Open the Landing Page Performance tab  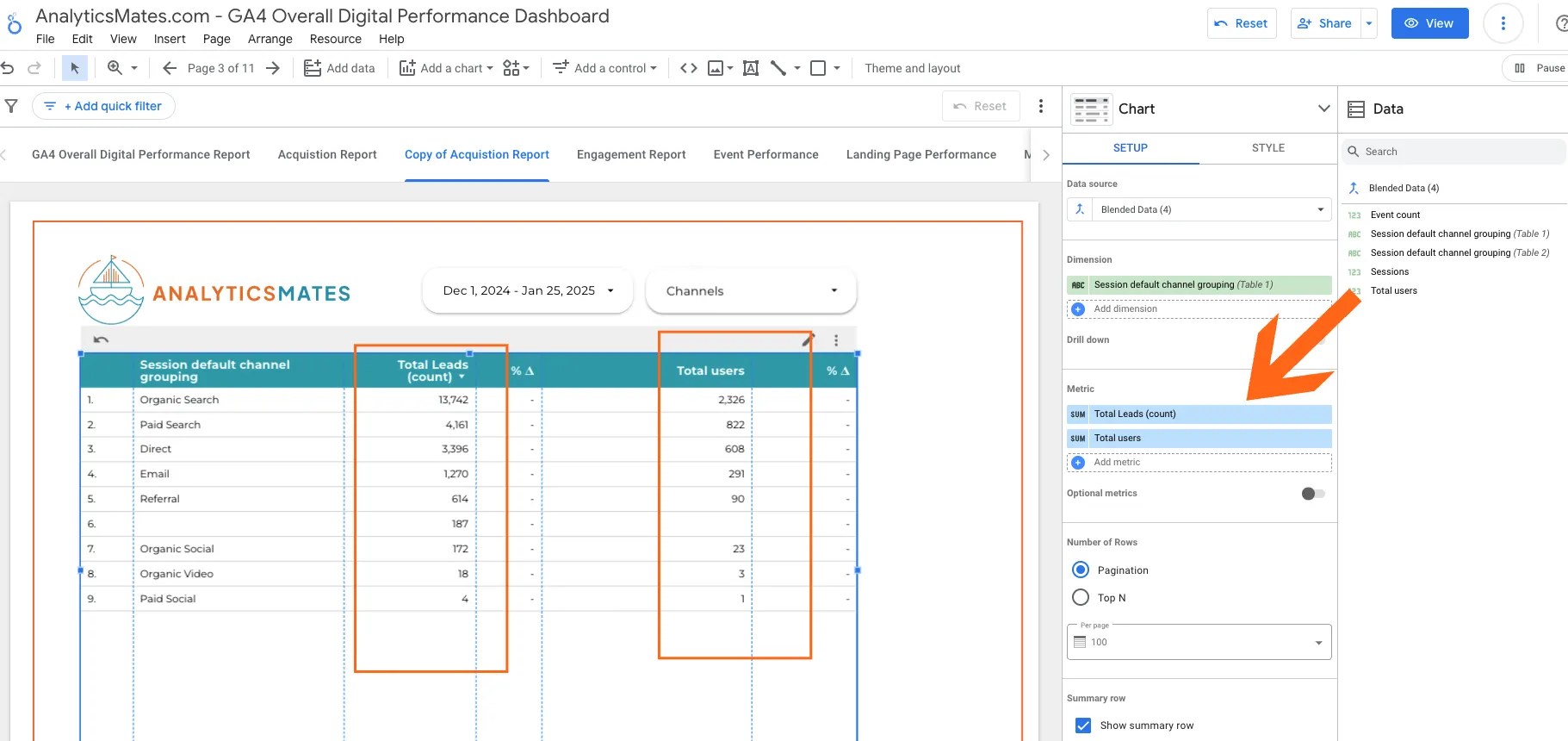click(x=921, y=154)
